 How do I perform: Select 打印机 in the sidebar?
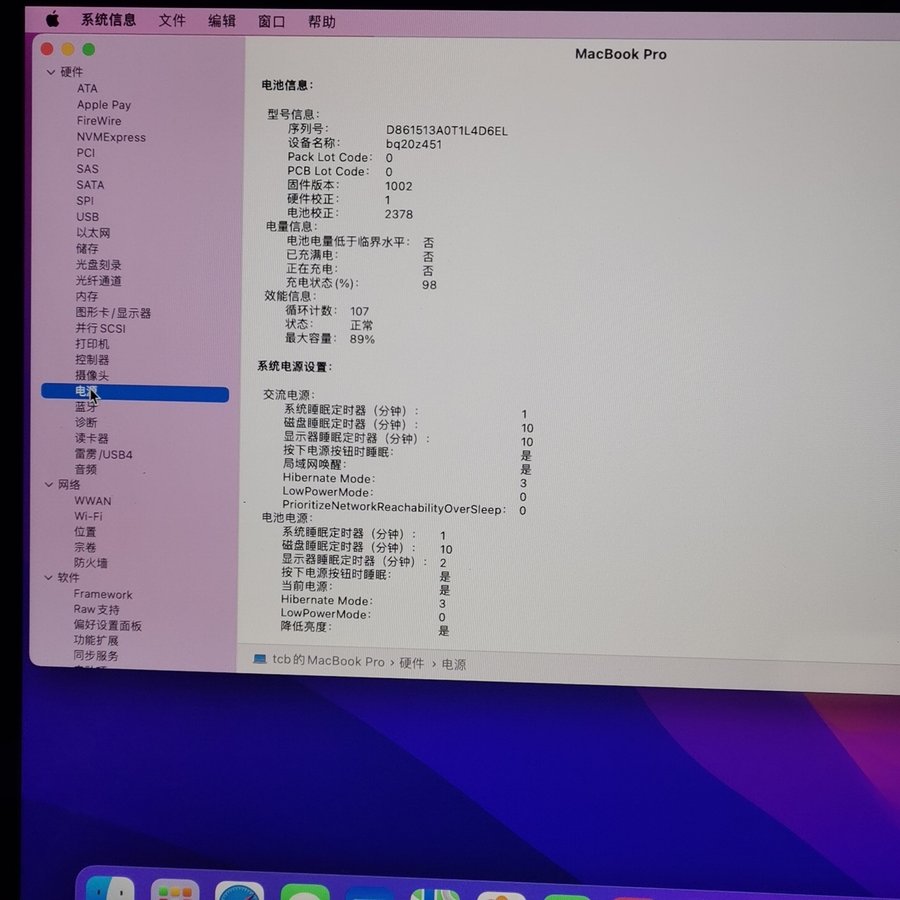point(92,344)
